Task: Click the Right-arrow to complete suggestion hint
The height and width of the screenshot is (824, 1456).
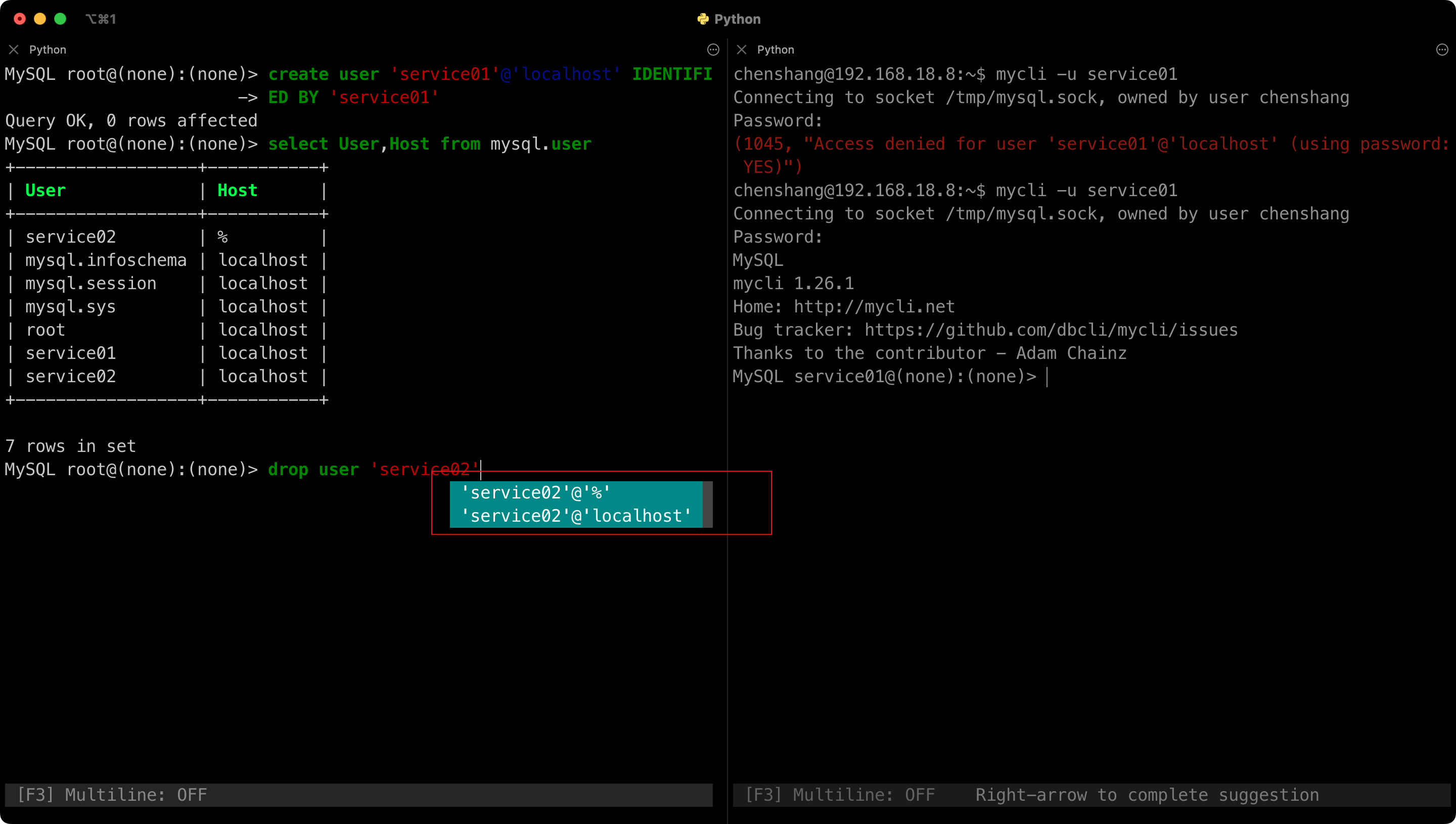Action: pyautogui.click(x=1147, y=795)
